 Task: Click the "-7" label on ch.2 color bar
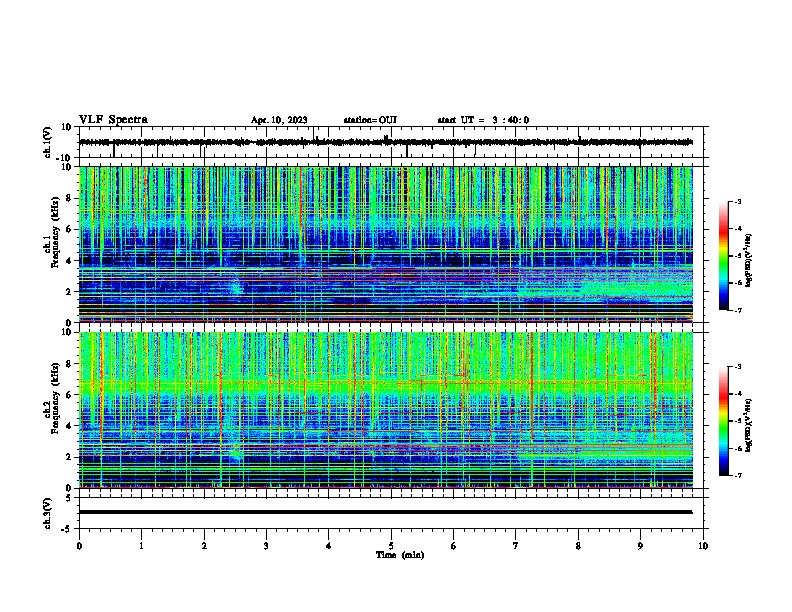pos(737,476)
